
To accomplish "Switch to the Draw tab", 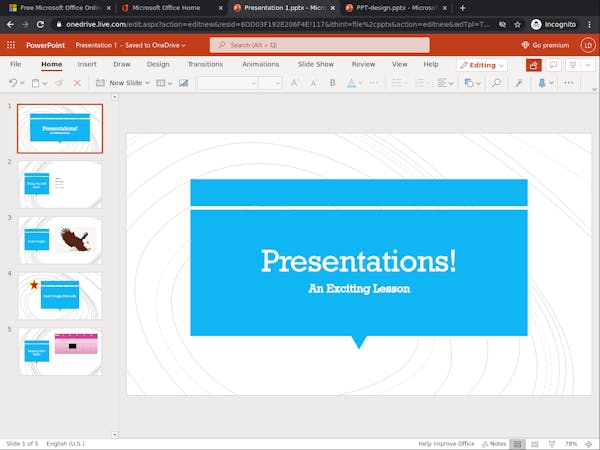I will click(122, 64).
